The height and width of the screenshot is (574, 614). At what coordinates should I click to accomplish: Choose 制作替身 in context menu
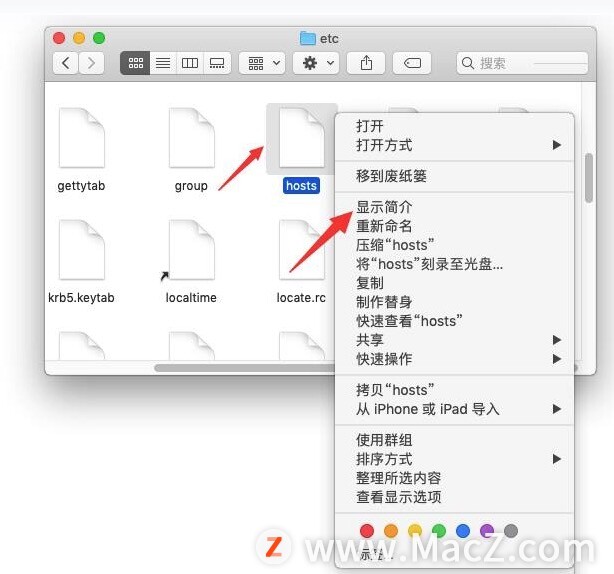click(454, 302)
